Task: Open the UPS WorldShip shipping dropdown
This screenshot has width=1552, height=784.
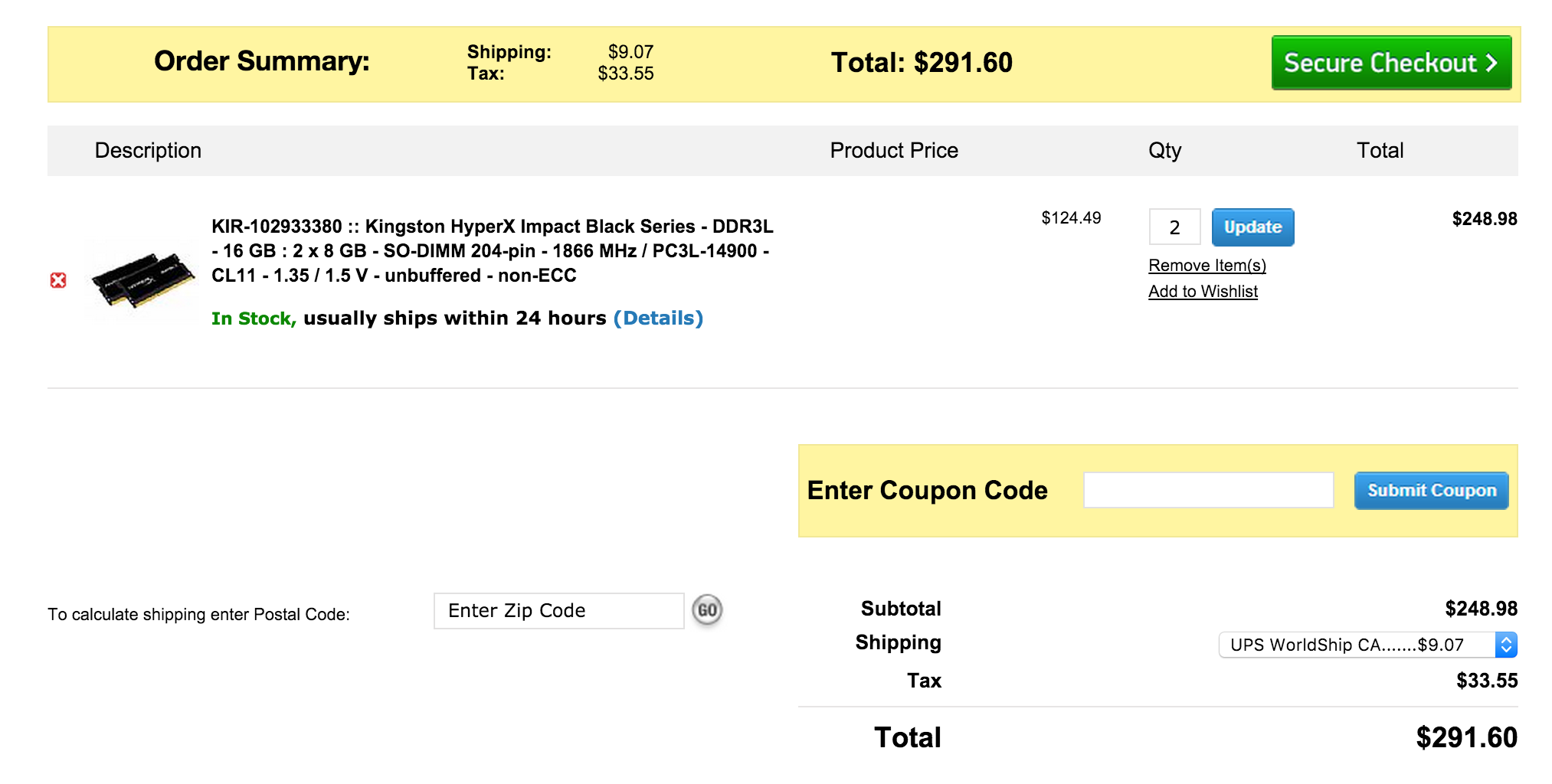Action: tap(1367, 645)
